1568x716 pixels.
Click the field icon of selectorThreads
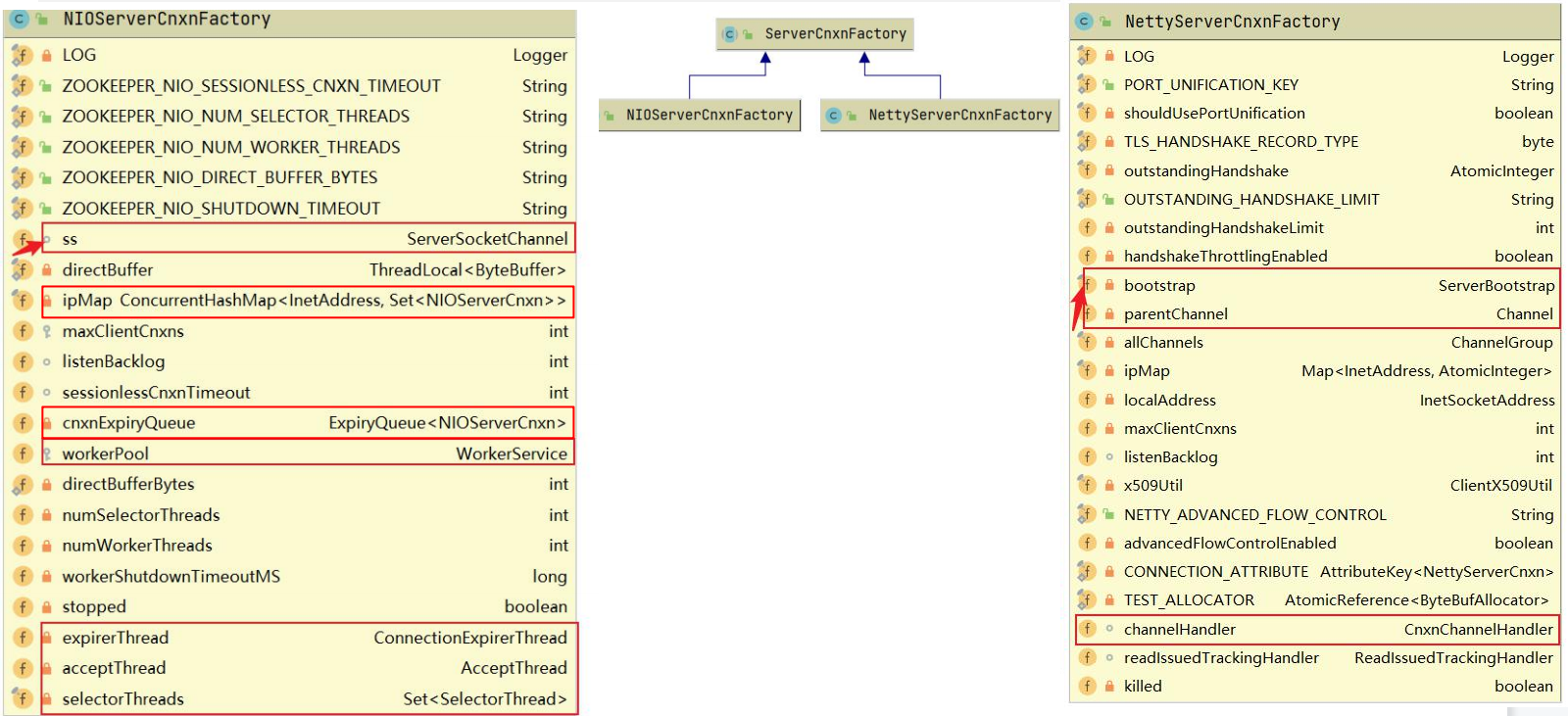tap(22, 698)
